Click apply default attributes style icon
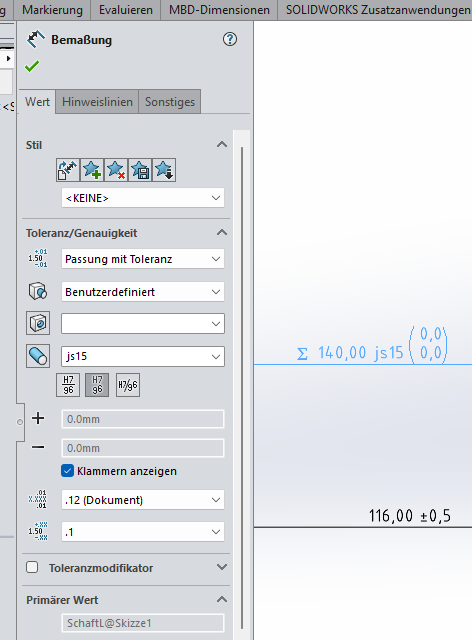 click(x=68, y=170)
